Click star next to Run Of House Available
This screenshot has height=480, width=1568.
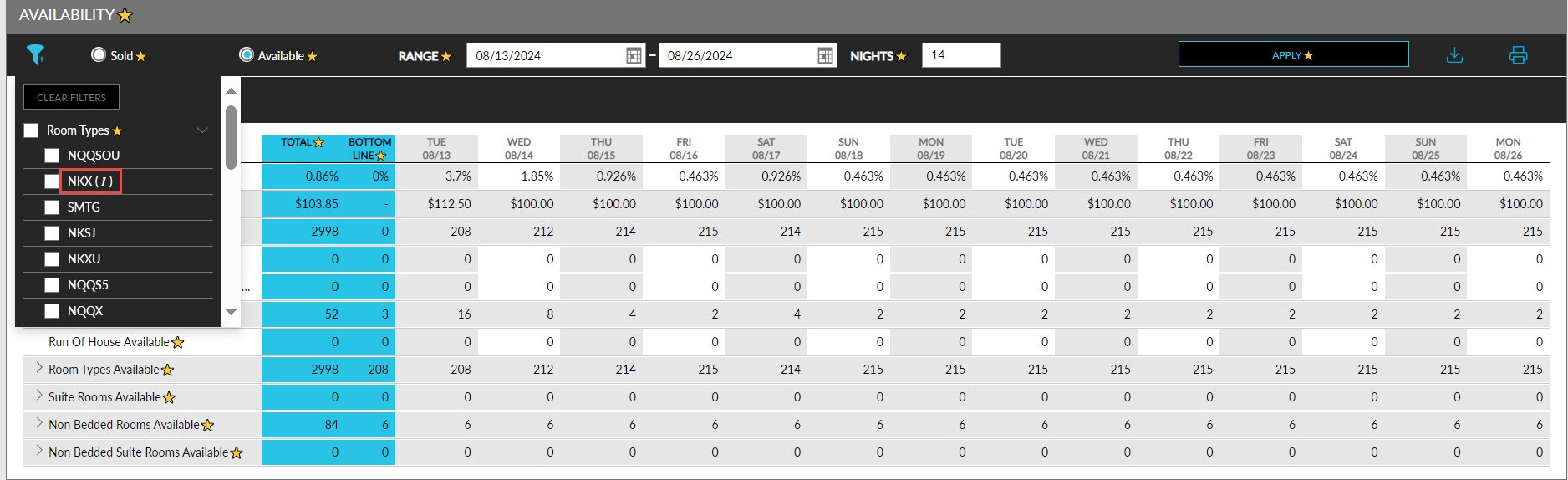coord(178,343)
